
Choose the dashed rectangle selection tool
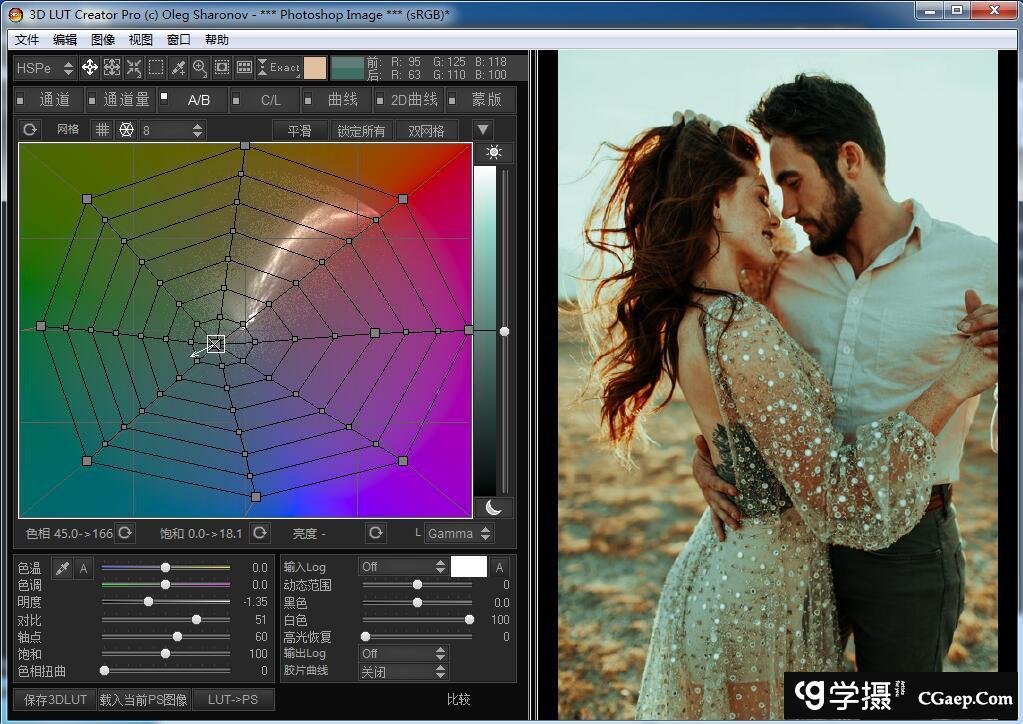[x=156, y=68]
